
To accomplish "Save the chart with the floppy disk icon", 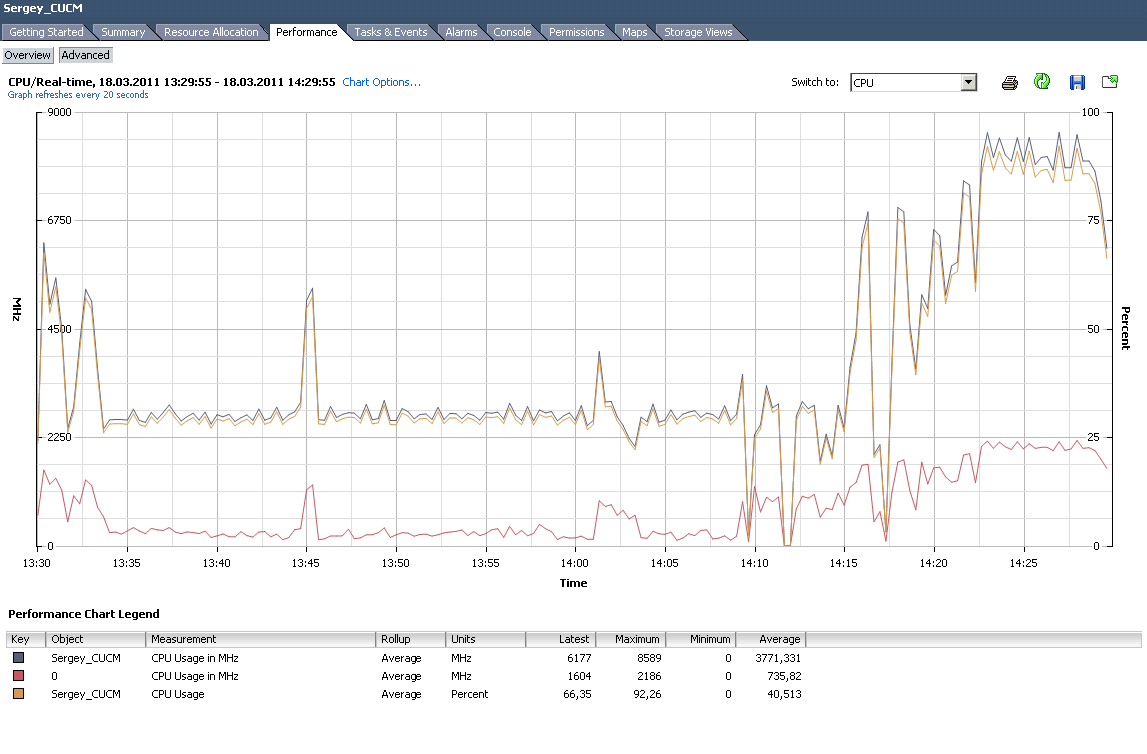I will pyautogui.click(x=1077, y=82).
